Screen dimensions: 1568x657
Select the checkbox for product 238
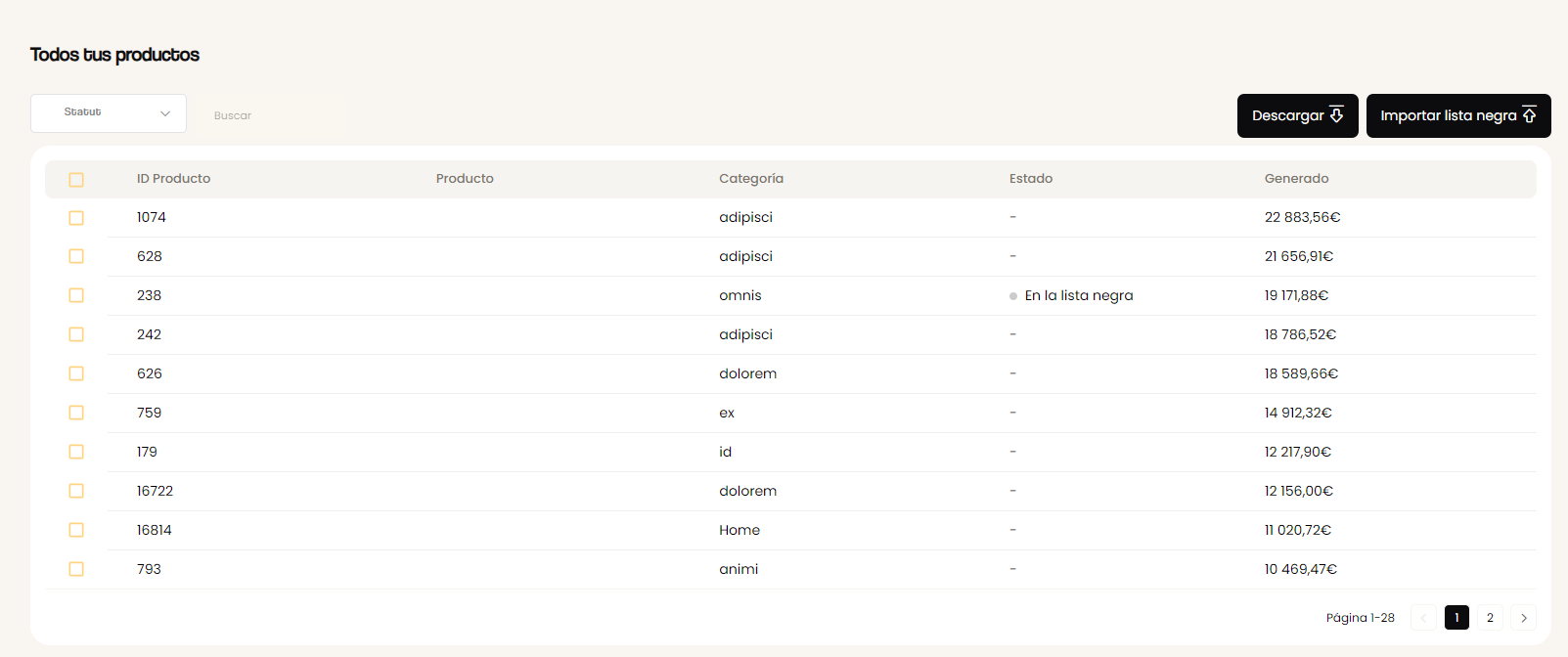(x=76, y=295)
